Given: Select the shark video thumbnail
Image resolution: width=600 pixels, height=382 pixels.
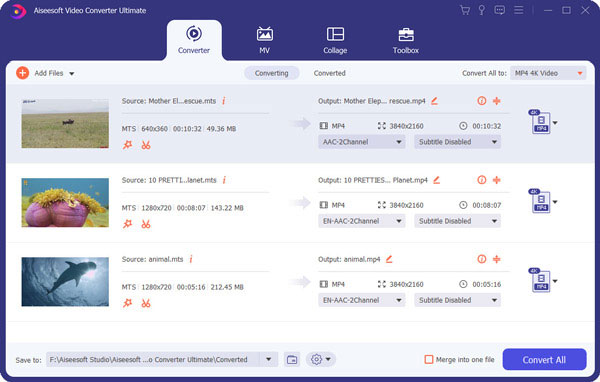Looking at the screenshot, I should click(65, 282).
